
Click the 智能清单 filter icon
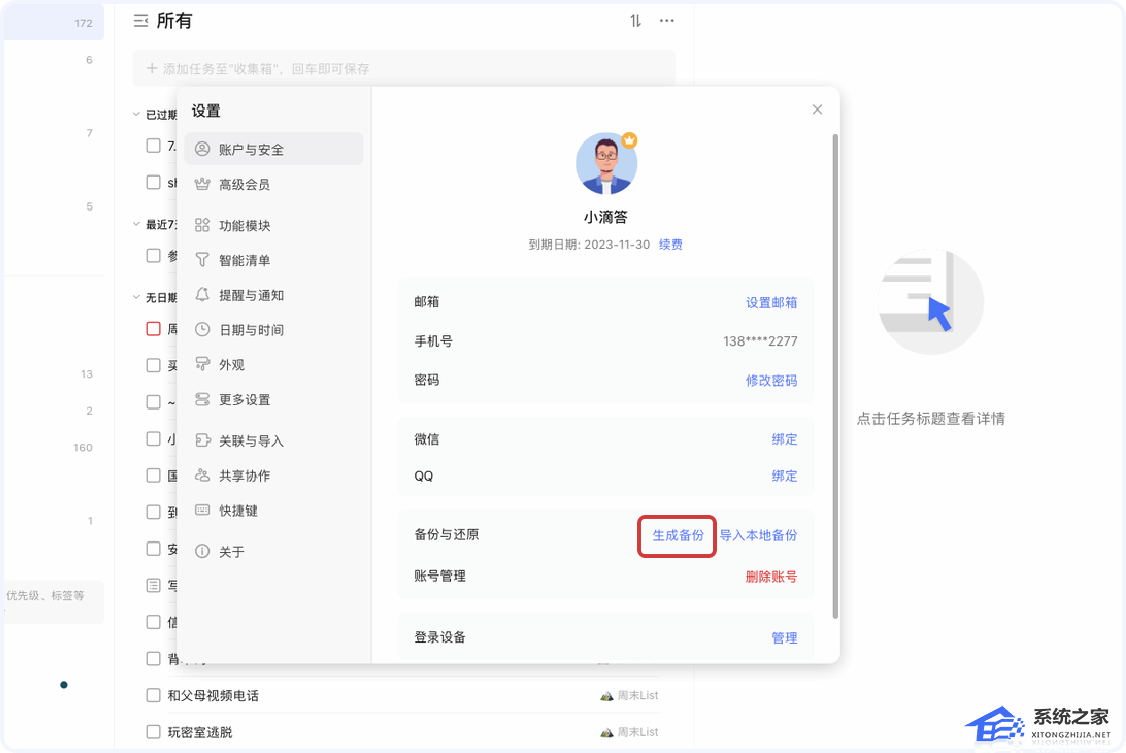202,260
